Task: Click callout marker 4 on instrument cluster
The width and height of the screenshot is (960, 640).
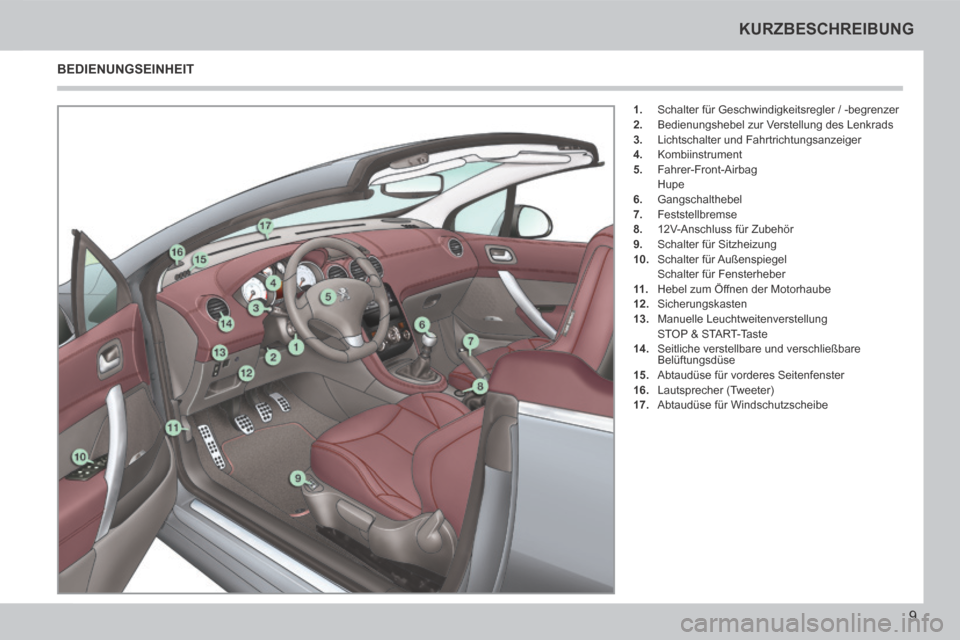Action: pyautogui.click(x=273, y=283)
